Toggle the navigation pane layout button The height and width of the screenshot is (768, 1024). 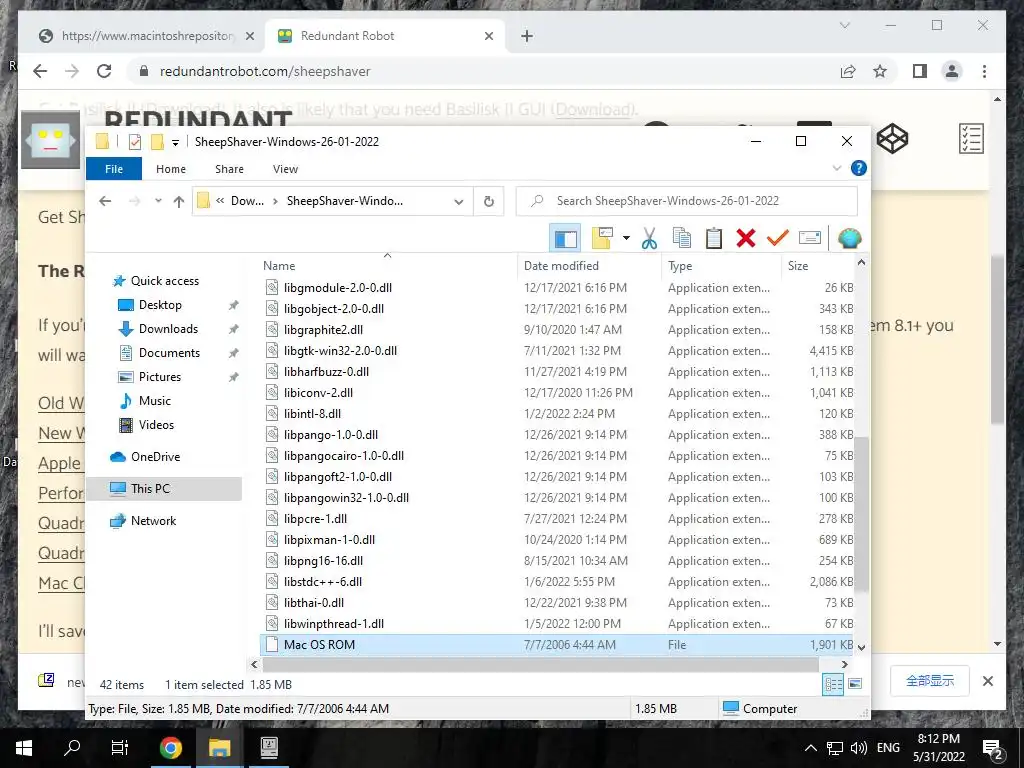(x=566, y=238)
